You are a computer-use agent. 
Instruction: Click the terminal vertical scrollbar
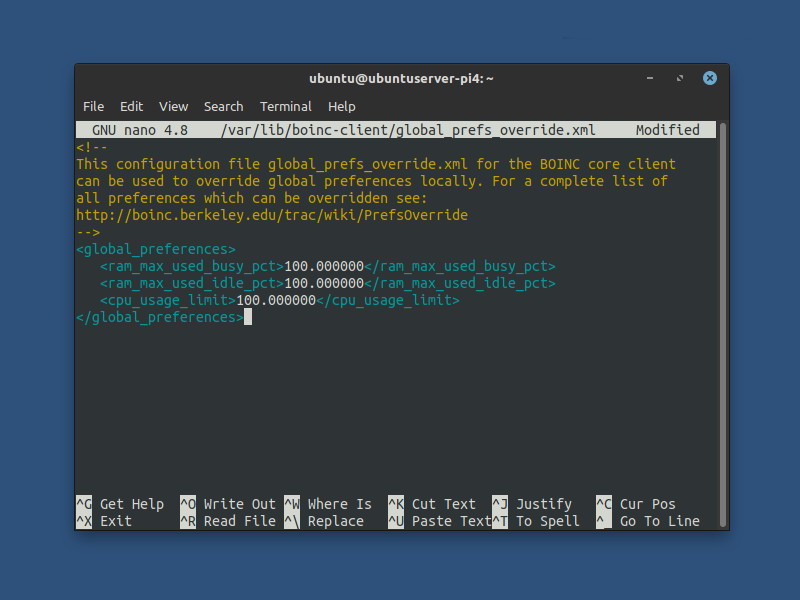pos(722,324)
